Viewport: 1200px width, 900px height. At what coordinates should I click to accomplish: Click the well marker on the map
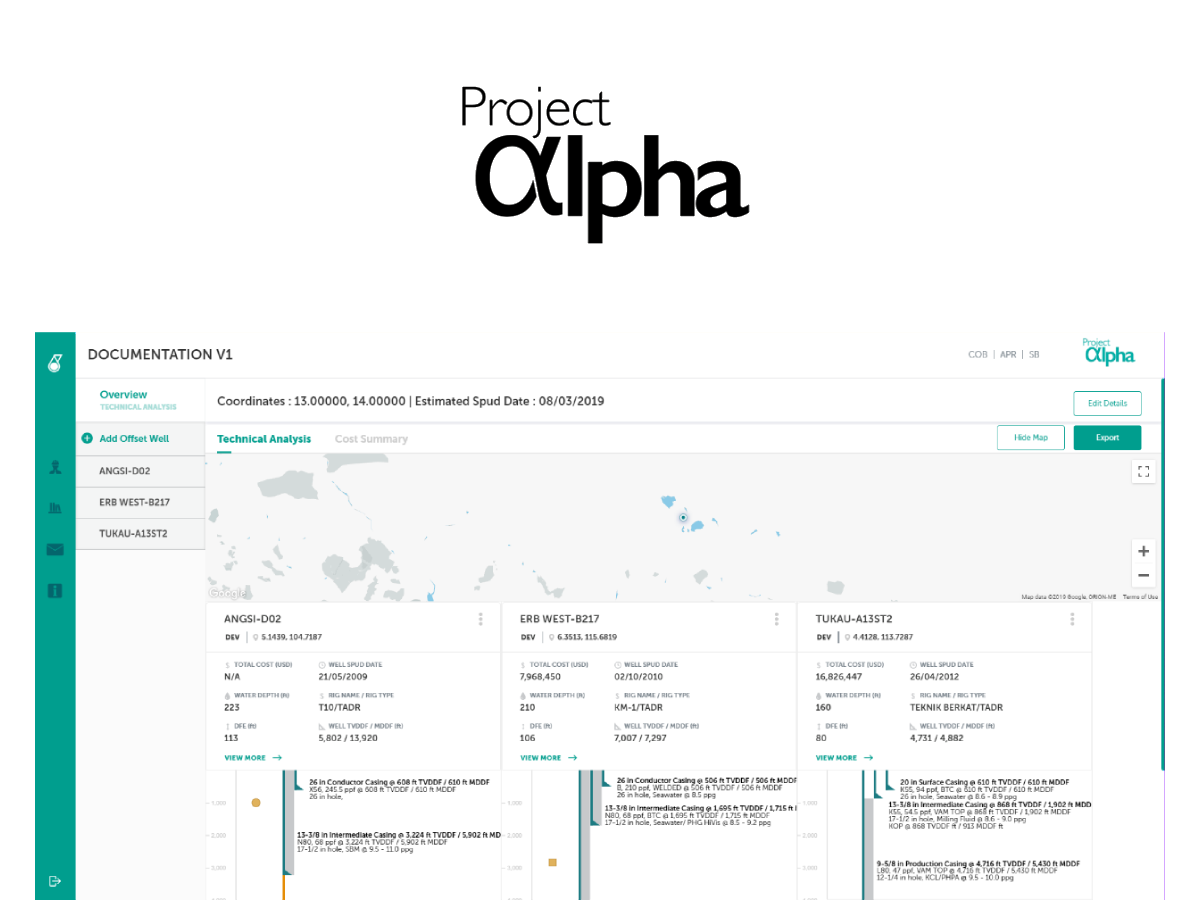click(683, 518)
